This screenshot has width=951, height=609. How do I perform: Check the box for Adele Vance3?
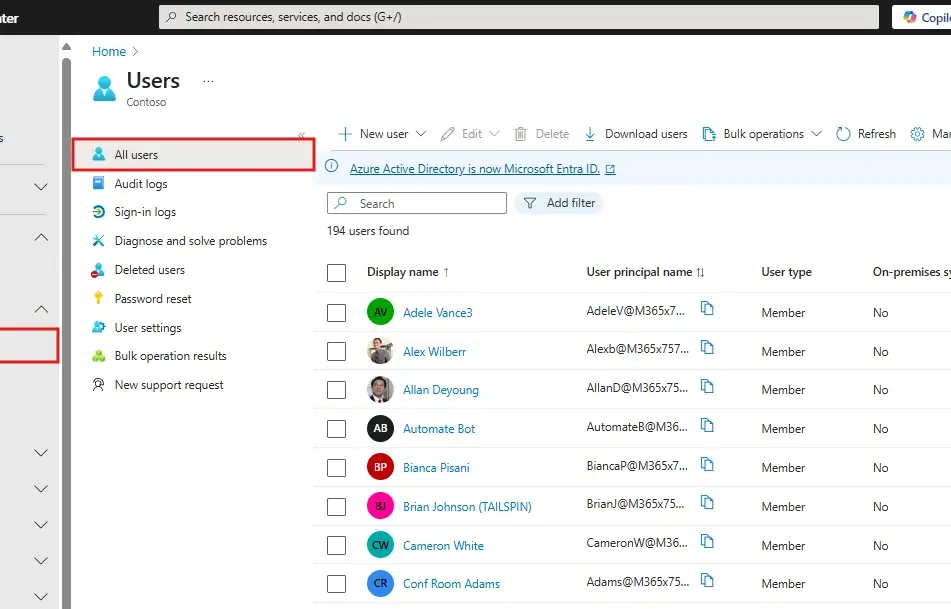(x=337, y=312)
